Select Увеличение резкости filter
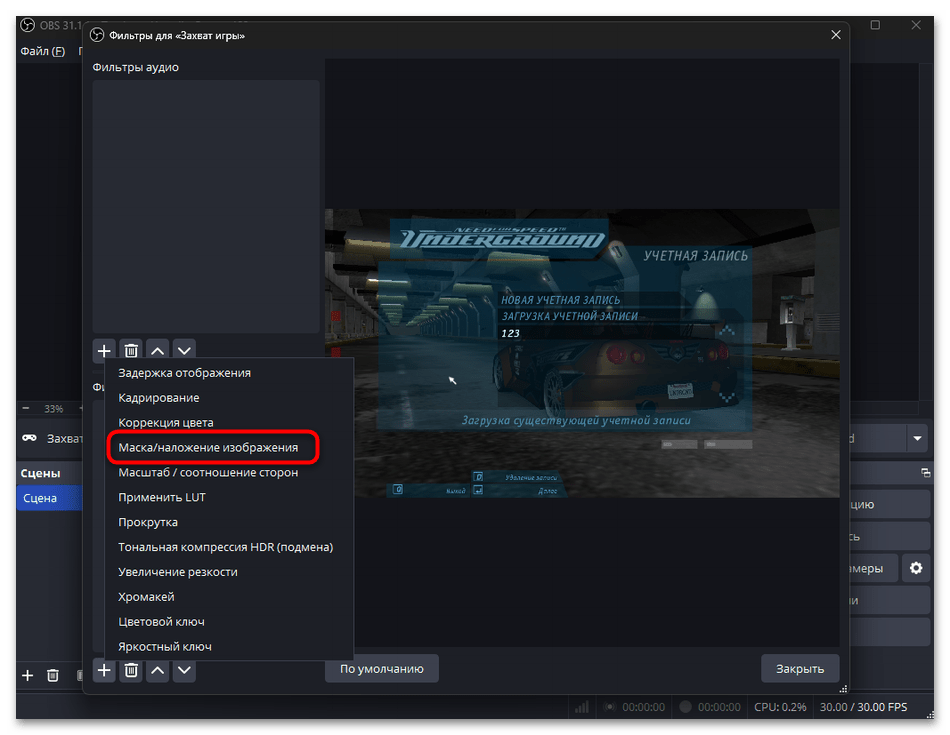 [229, 571]
